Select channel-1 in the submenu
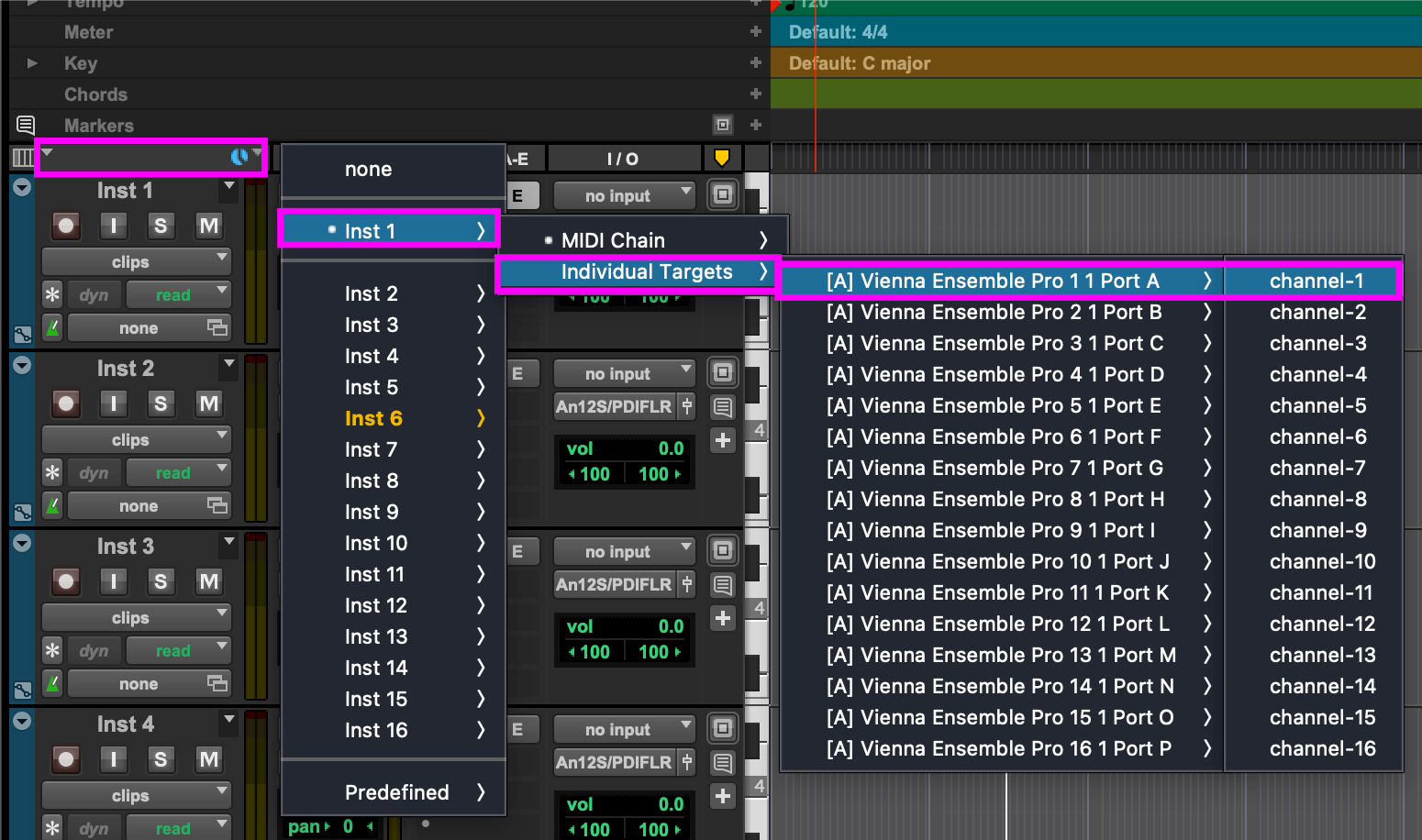 click(1315, 281)
